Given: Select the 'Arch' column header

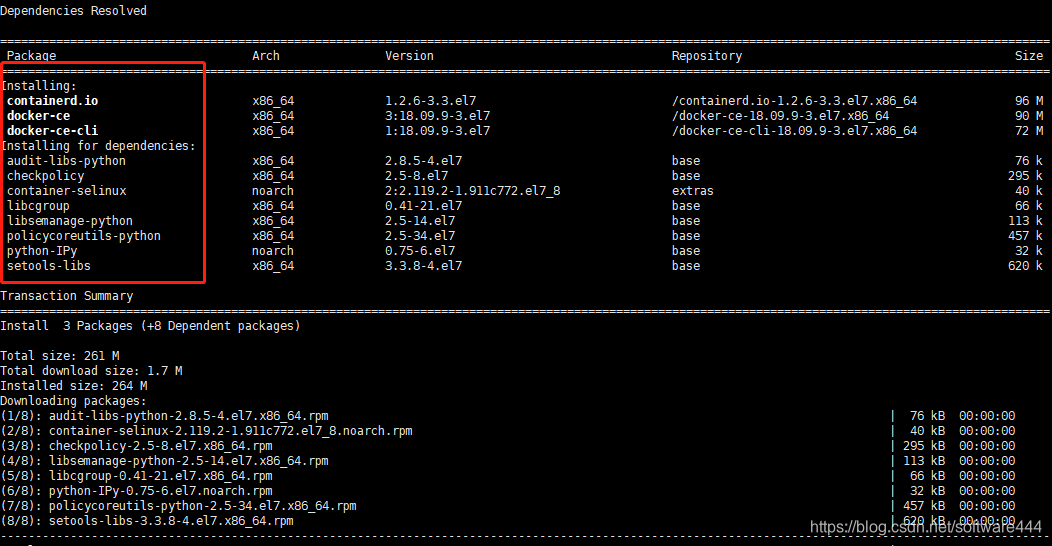Looking at the screenshot, I should pyautogui.click(x=266, y=56).
